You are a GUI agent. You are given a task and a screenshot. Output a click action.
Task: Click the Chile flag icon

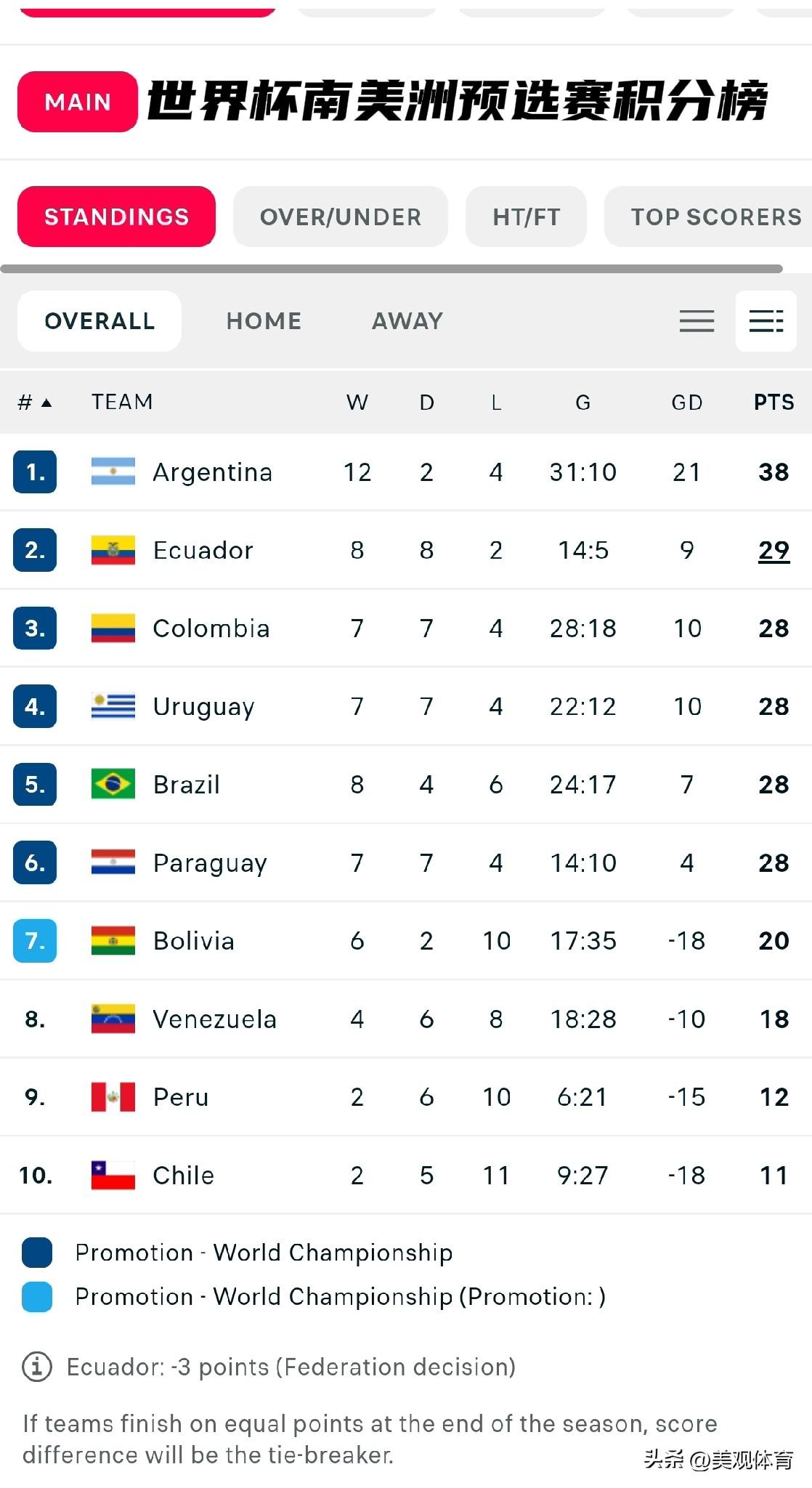pos(113,1175)
